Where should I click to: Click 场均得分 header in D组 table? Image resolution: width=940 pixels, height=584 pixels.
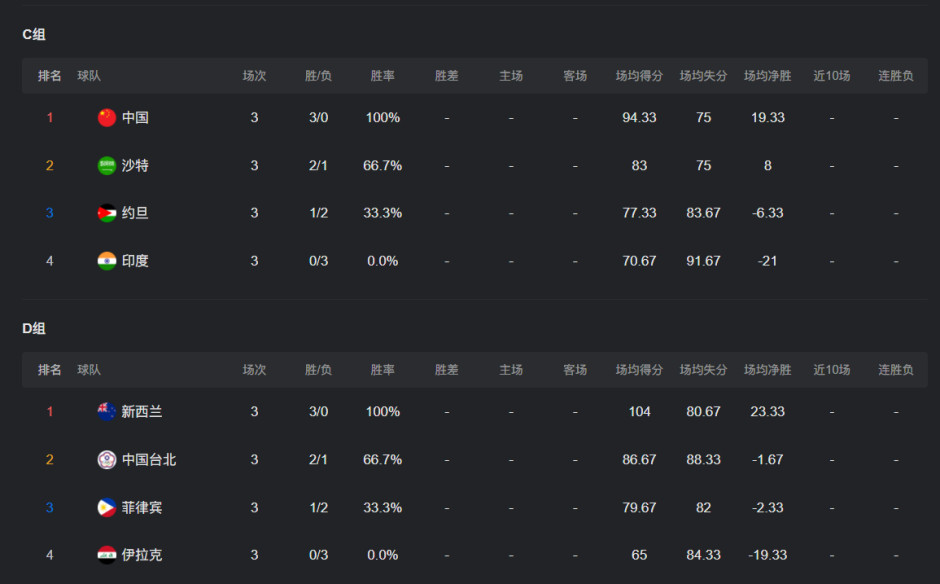click(x=639, y=370)
